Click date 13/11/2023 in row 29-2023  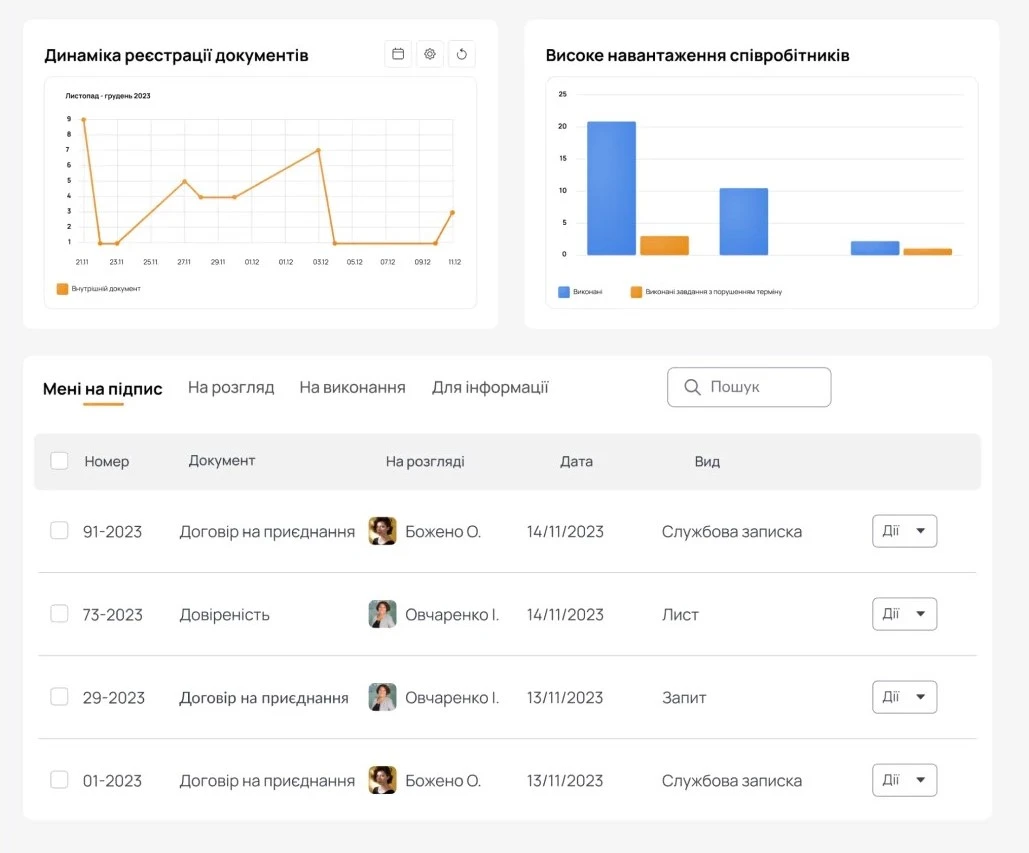click(x=565, y=697)
